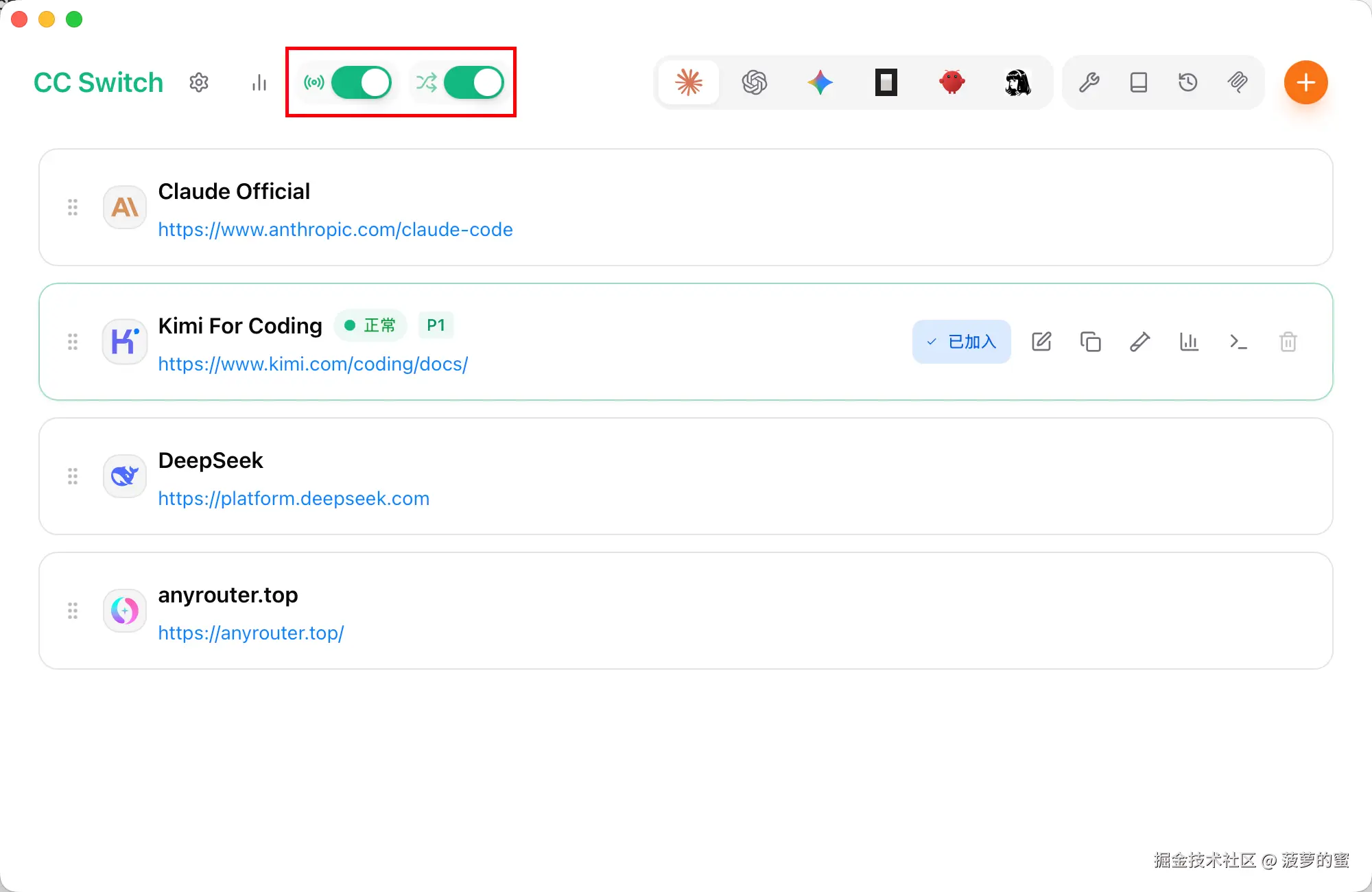Open the settings gear next to CC Switch
1372x892 pixels.
199,82
